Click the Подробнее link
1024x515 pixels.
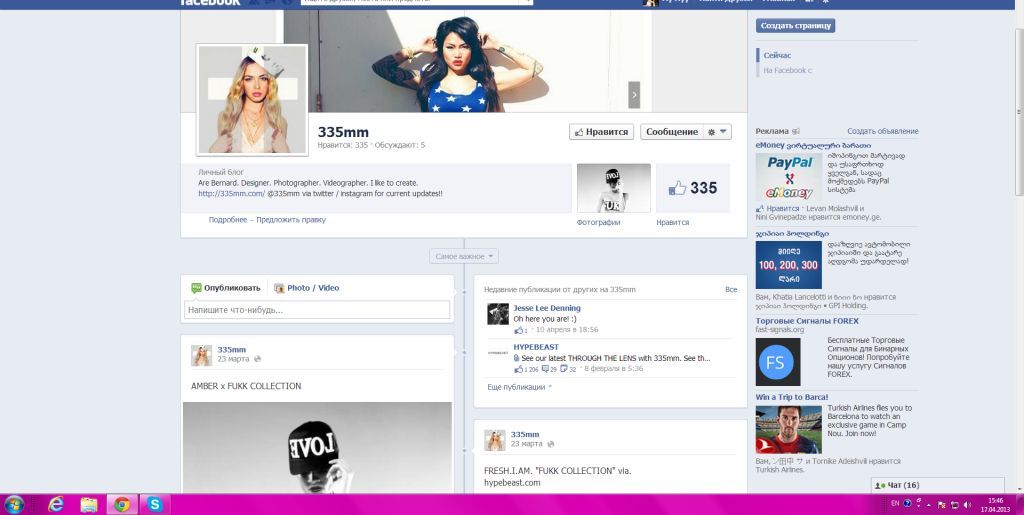pyautogui.click(x=228, y=220)
